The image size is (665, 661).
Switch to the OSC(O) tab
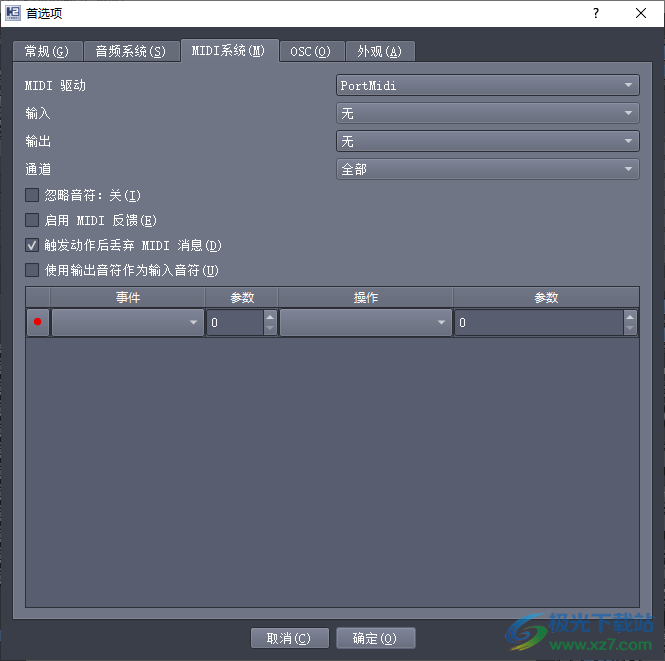(x=311, y=51)
